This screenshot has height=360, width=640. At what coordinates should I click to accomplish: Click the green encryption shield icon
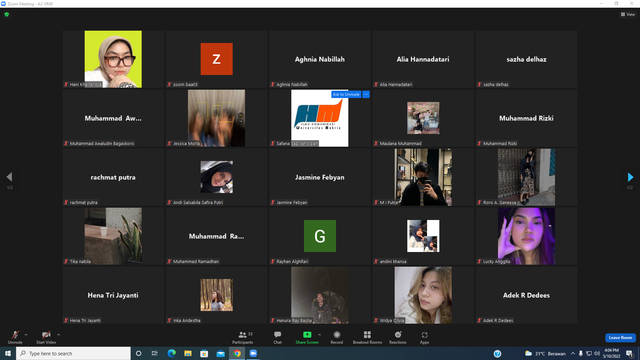click(7, 14)
